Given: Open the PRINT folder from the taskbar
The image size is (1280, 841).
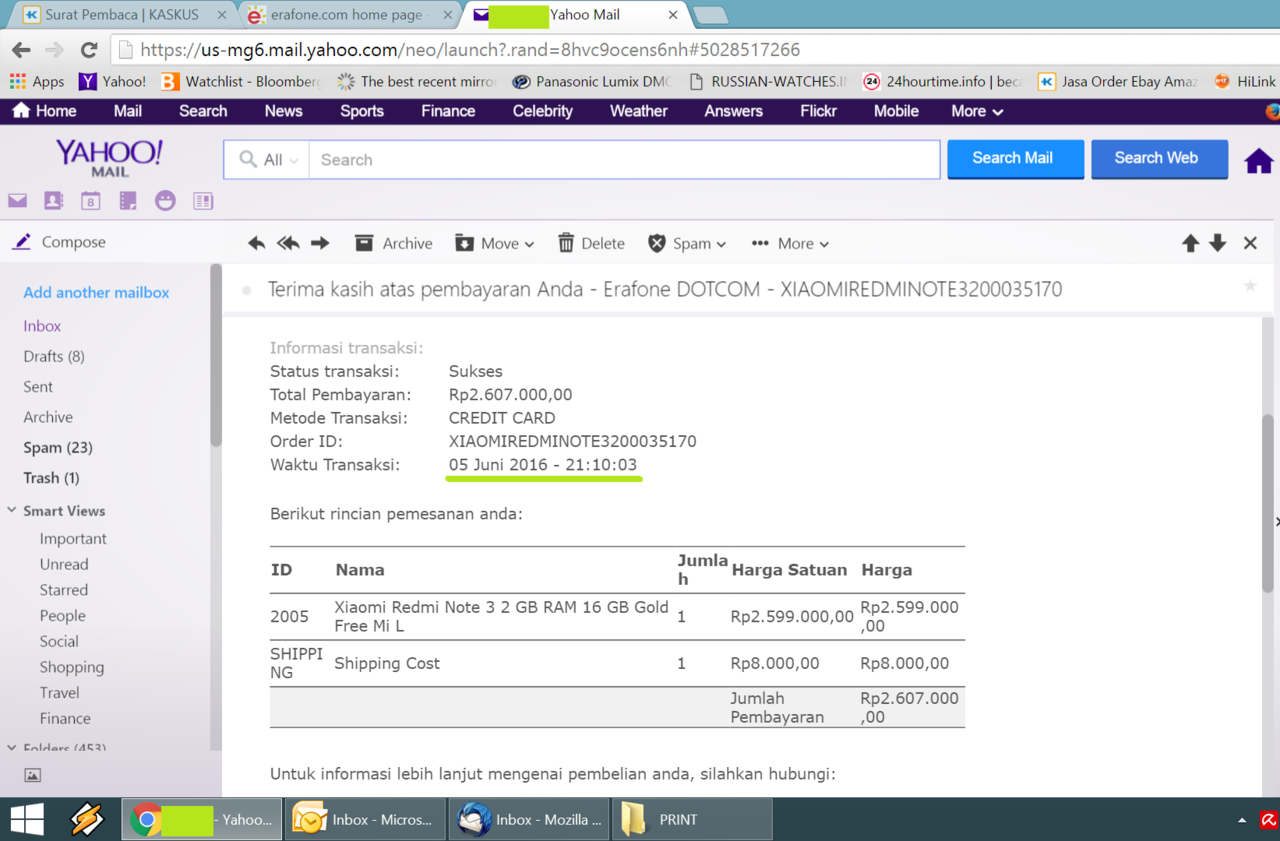Looking at the screenshot, I should tap(692, 819).
